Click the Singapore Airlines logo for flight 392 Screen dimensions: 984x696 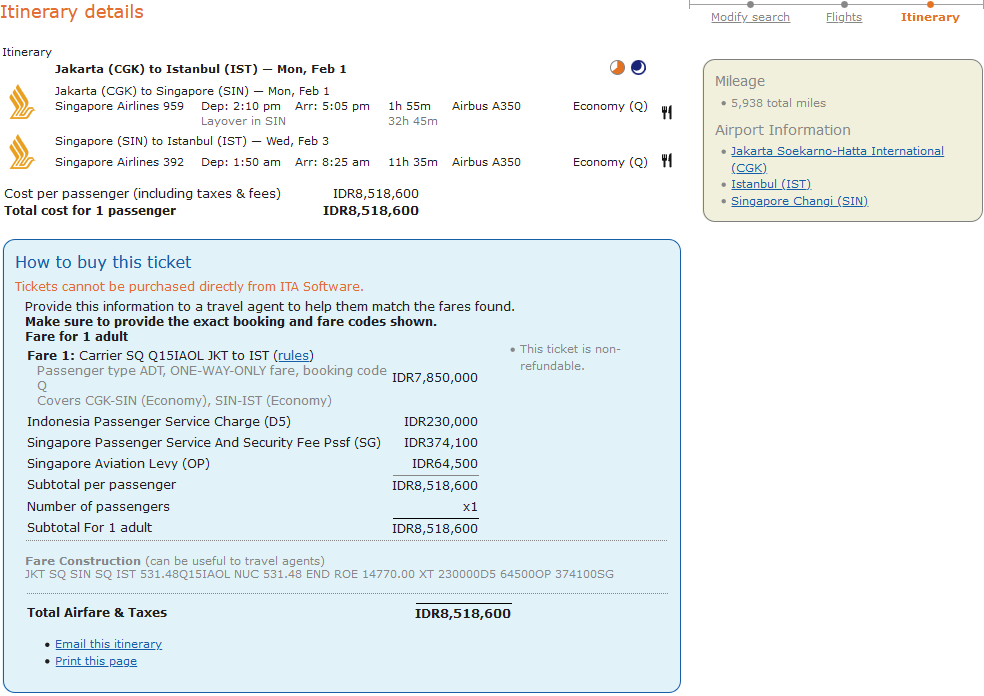point(22,152)
